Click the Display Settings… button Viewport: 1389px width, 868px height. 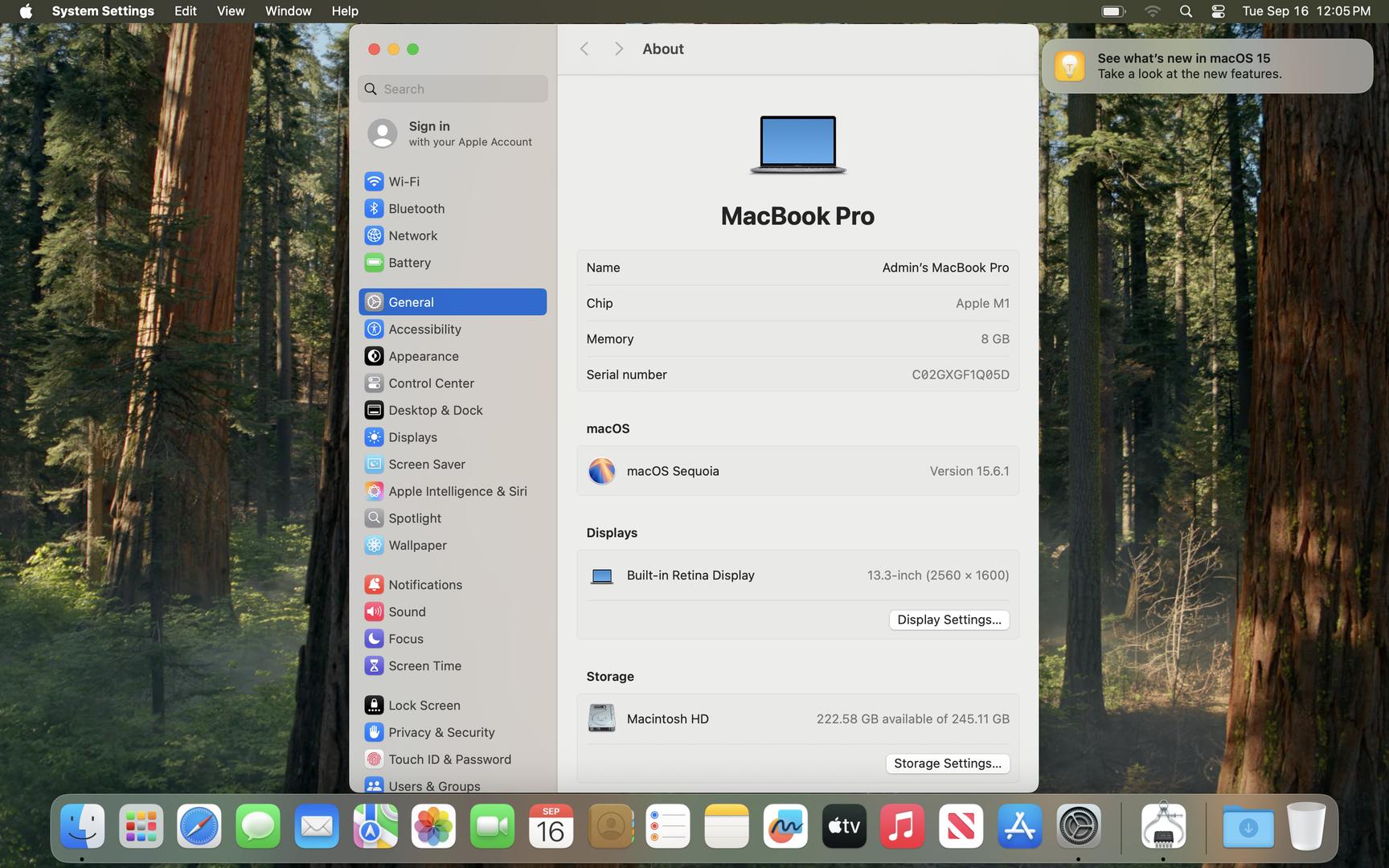[949, 620]
